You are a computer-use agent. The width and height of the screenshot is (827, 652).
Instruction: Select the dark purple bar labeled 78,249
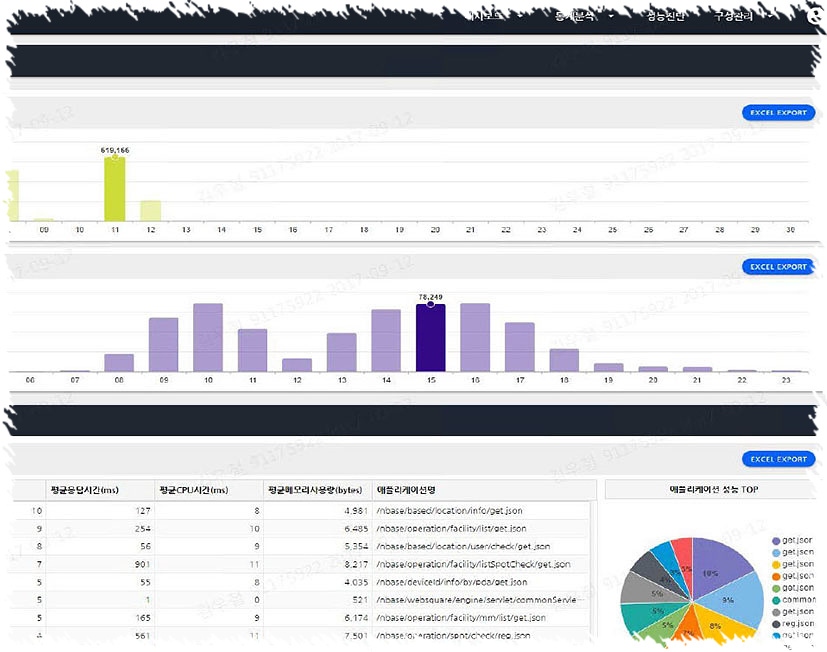(x=430, y=338)
